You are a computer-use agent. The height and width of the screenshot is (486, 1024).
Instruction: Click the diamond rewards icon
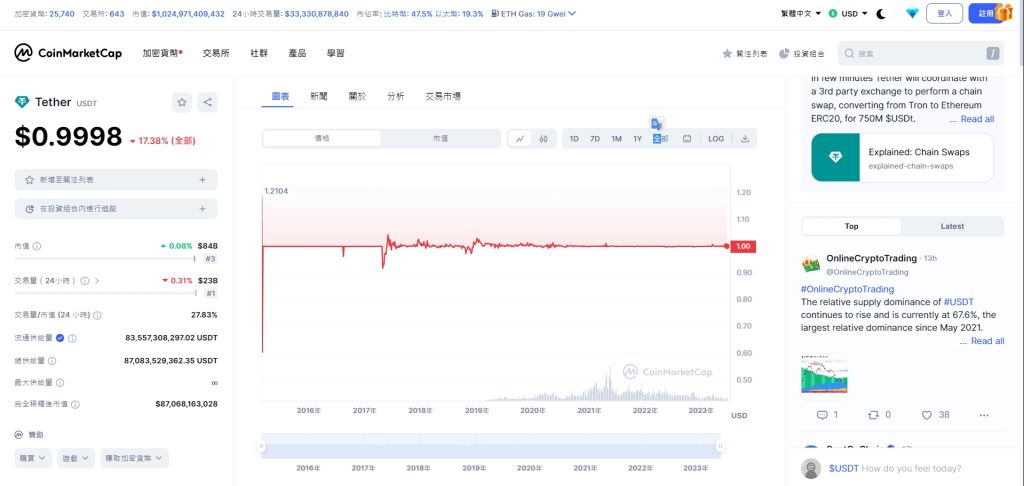click(912, 13)
